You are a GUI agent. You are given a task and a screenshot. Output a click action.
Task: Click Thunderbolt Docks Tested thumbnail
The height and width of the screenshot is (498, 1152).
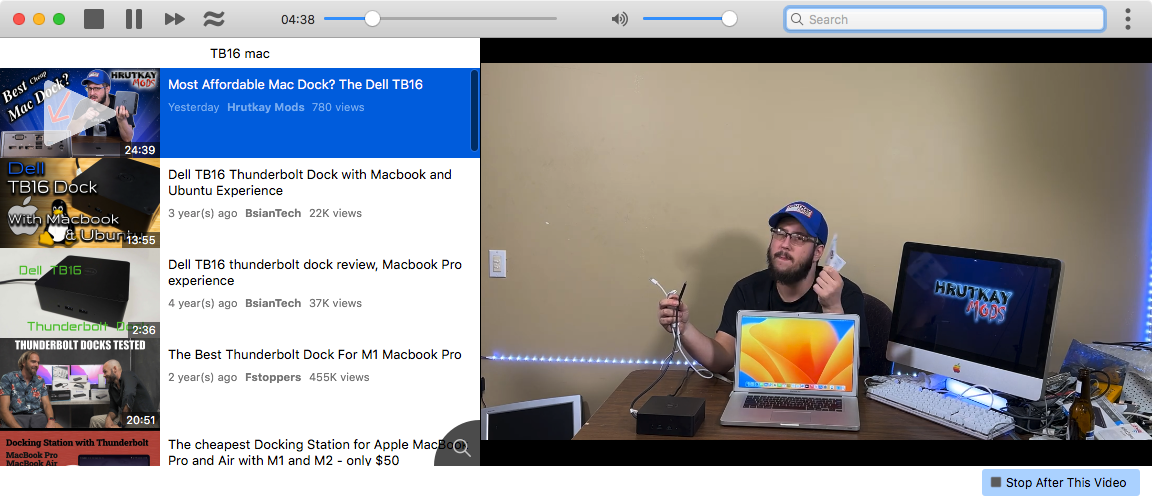tap(80, 383)
